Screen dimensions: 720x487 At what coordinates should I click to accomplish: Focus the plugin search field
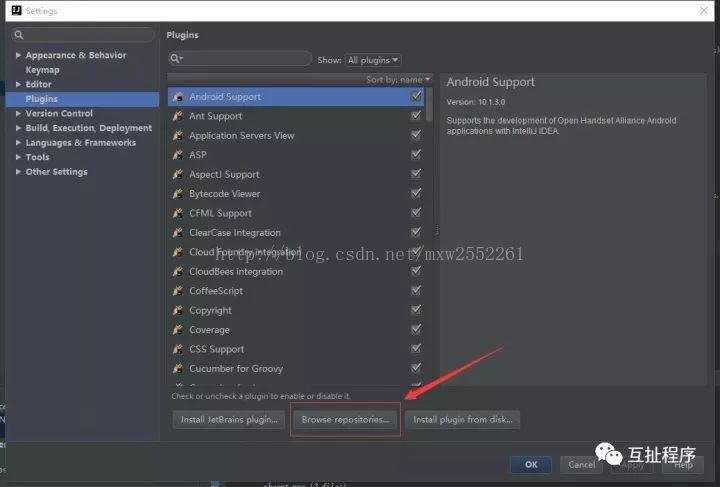(240, 58)
